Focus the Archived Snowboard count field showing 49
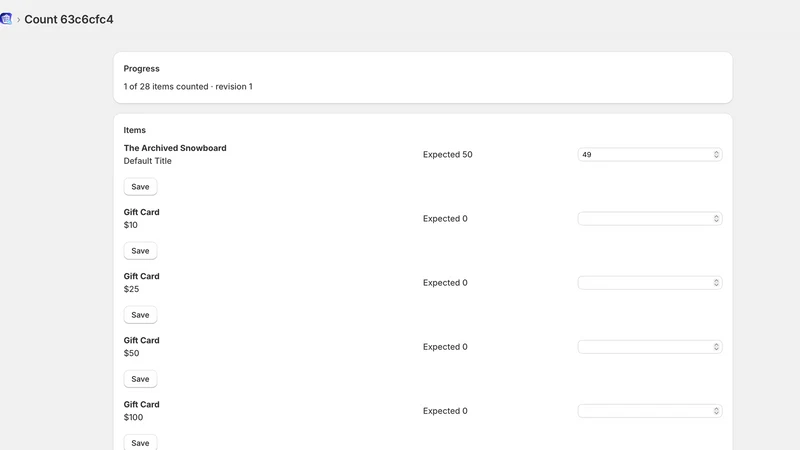Screen dimensions: 800x450 (649, 155)
